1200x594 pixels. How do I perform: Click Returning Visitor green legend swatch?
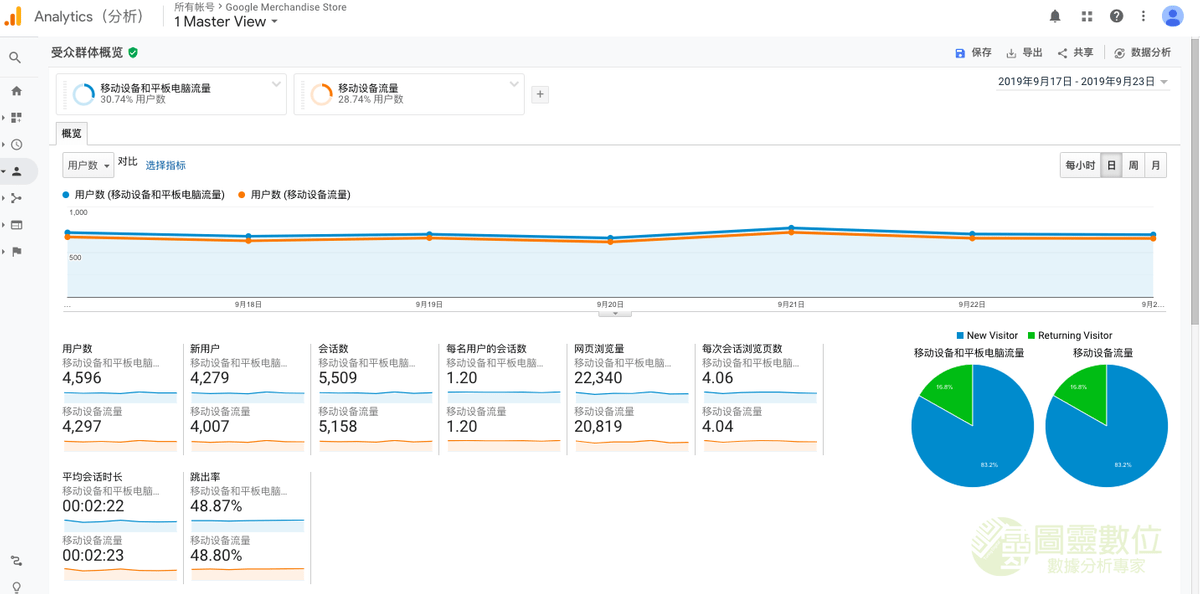pos(1031,336)
